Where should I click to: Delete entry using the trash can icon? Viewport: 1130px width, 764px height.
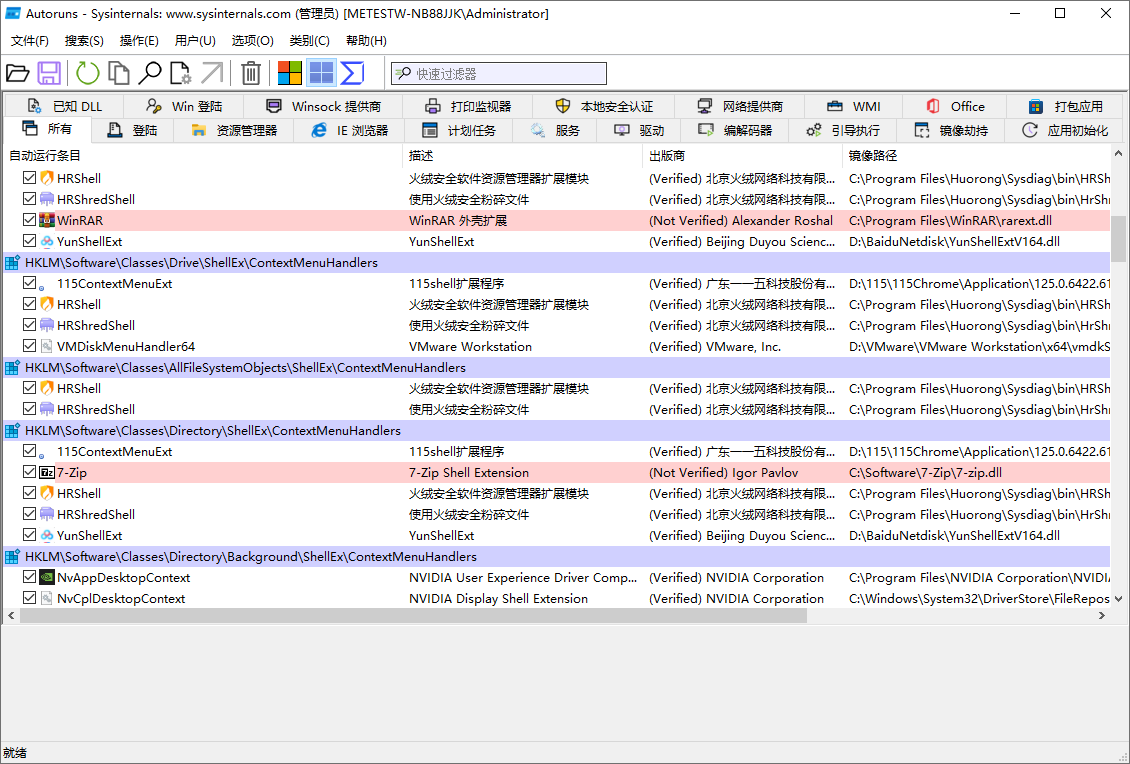click(250, 73)
